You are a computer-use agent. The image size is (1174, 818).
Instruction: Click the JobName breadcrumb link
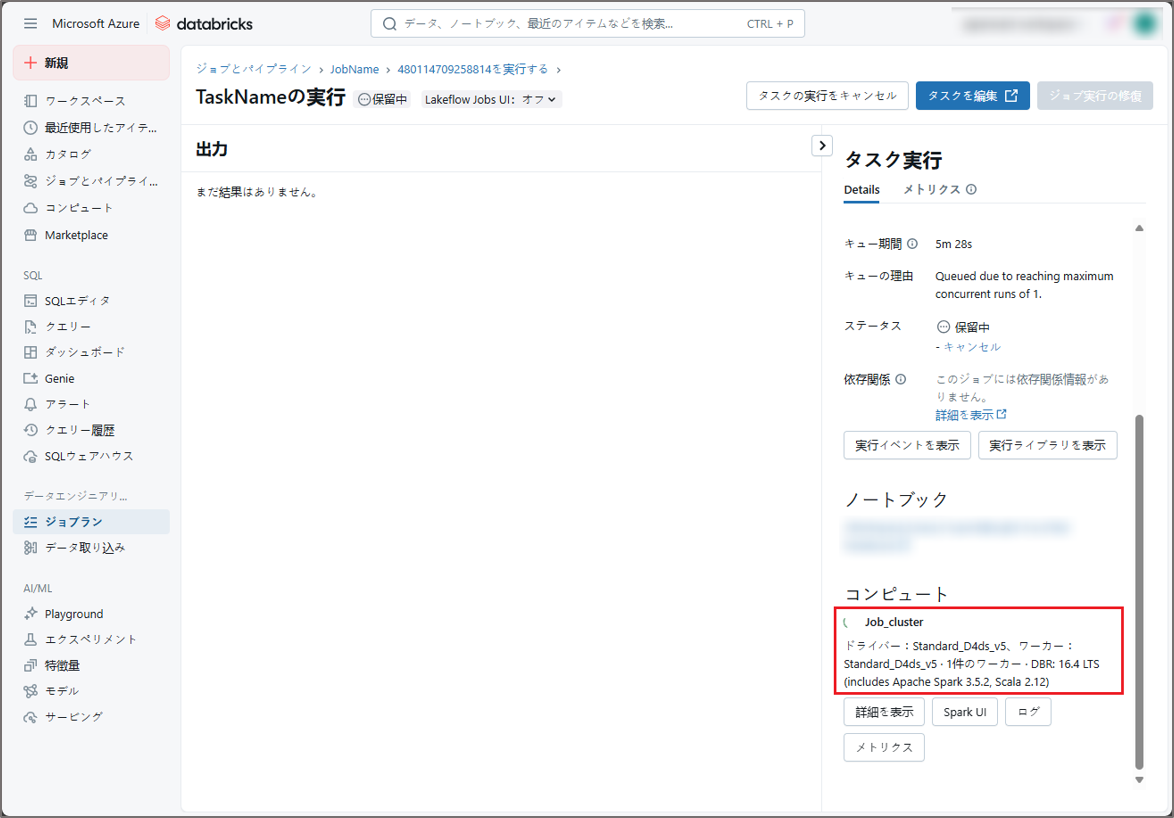[x=354, y=69]
